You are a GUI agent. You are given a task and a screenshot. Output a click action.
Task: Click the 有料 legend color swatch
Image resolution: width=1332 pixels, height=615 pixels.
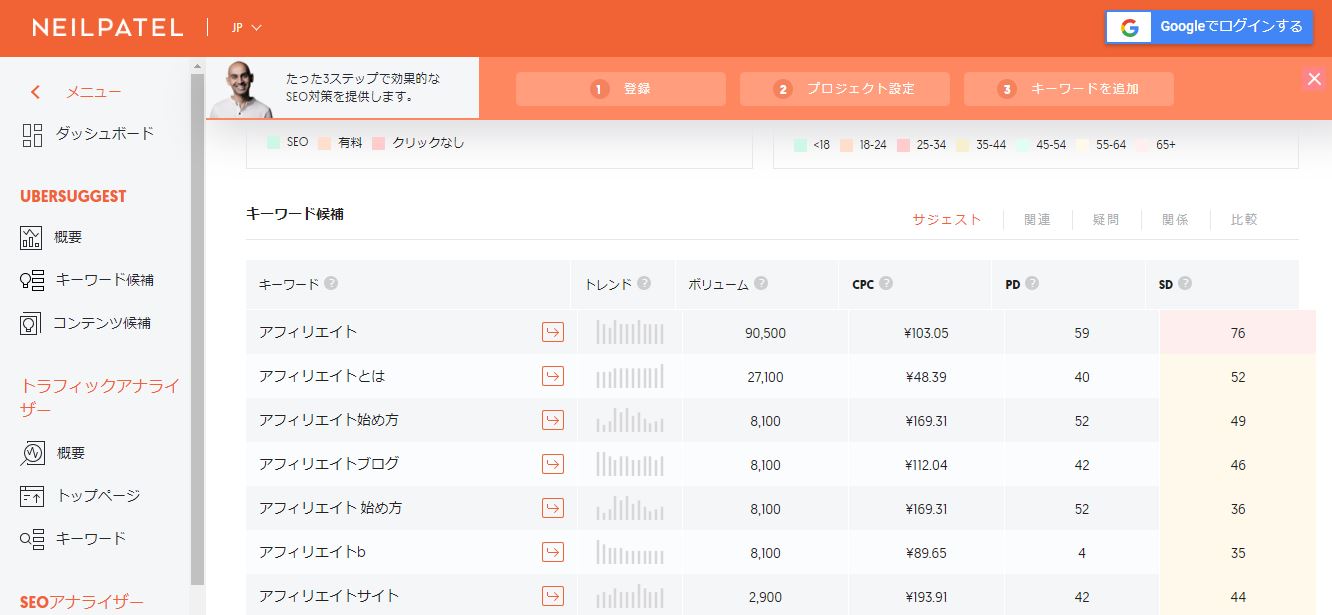coord(325,143)
